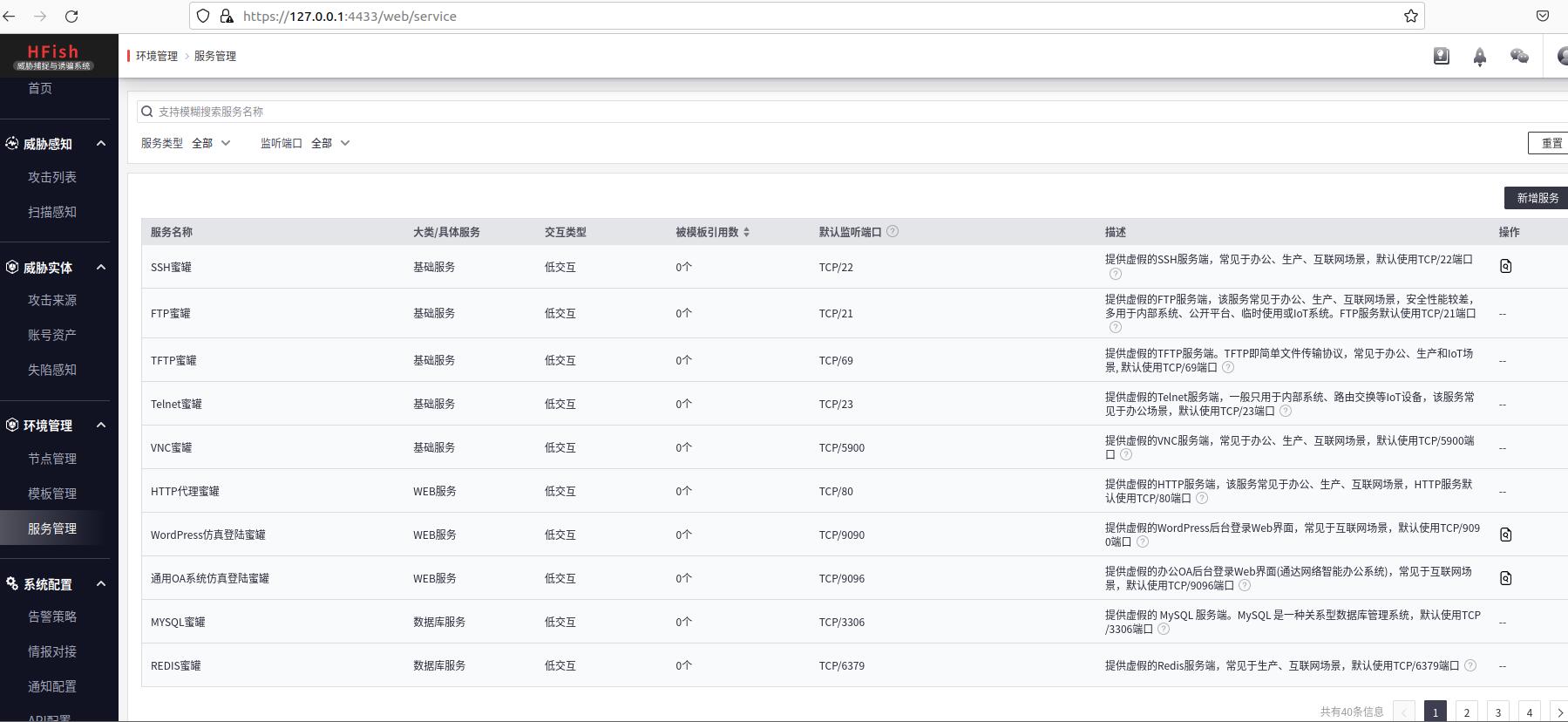
Task: Open the 服务类型 filter dropdown
Action: pyautogui.click(x=211, y=143)
